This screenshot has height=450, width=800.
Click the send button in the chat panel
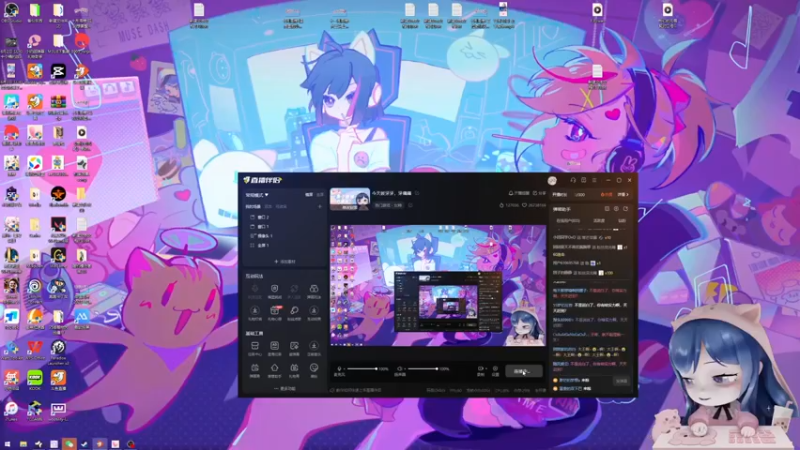click(x=621, y=381)
